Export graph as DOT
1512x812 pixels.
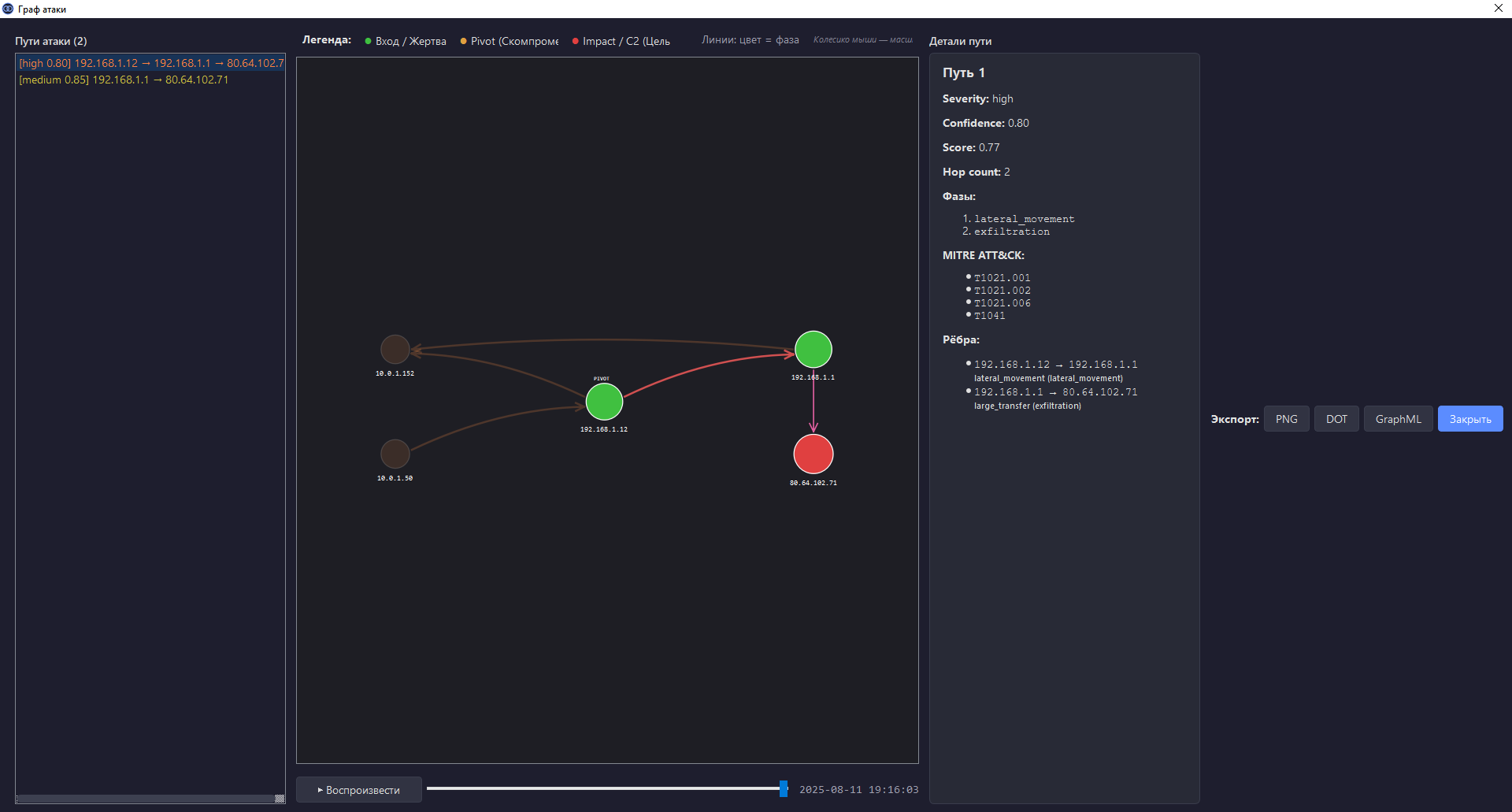(1336, 419)
